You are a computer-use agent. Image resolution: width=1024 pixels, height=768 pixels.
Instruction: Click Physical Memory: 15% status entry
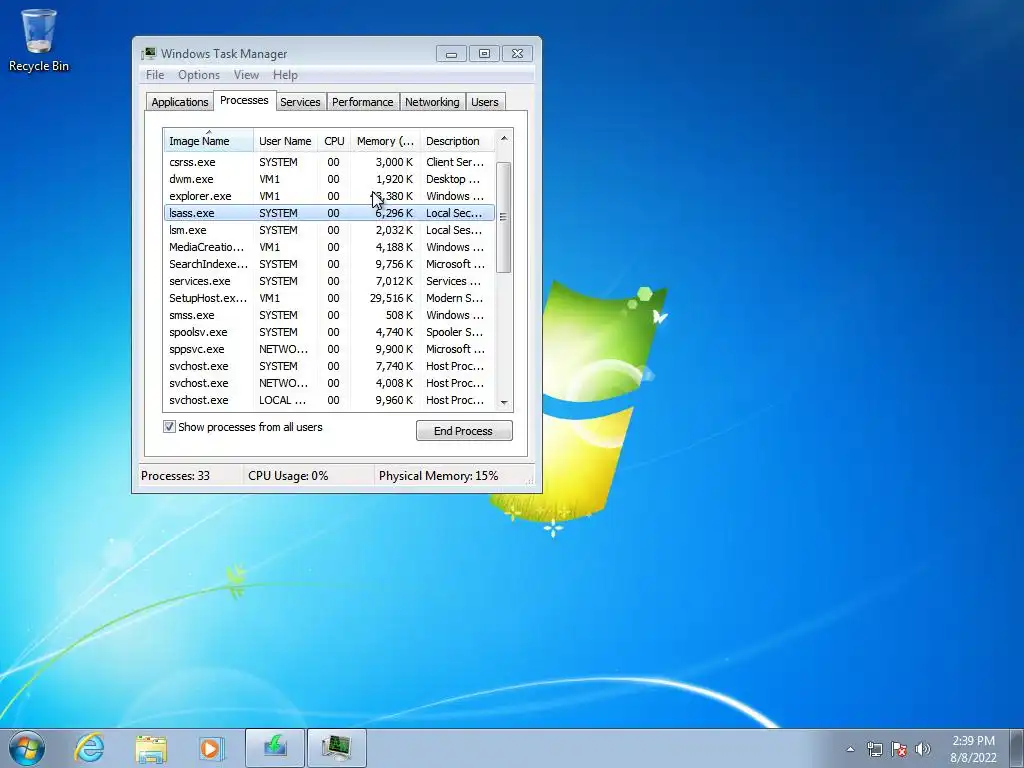[438, 476]
